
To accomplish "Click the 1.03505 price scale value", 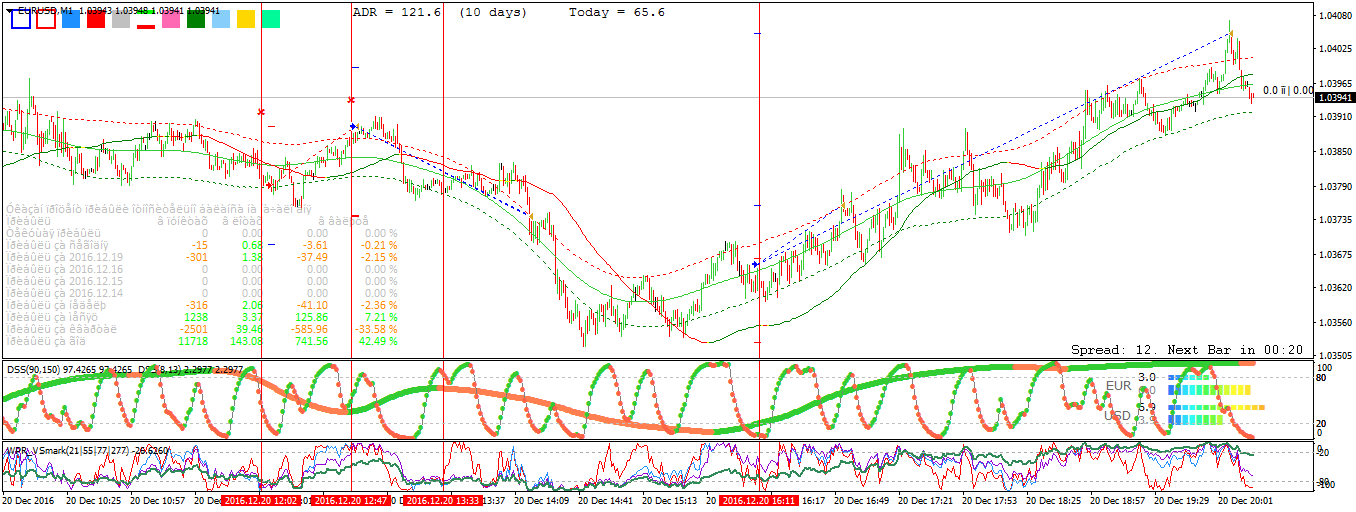I will click(x=1336, y=356).
